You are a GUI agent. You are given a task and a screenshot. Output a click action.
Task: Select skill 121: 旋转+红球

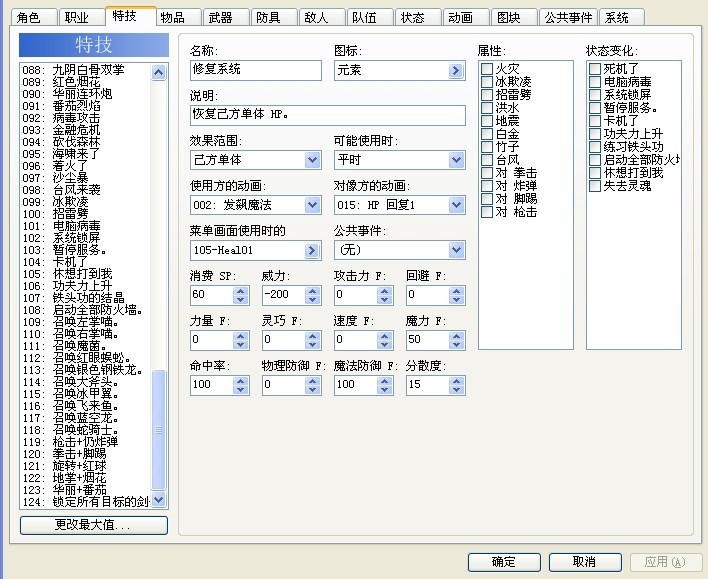coord(85,466)
